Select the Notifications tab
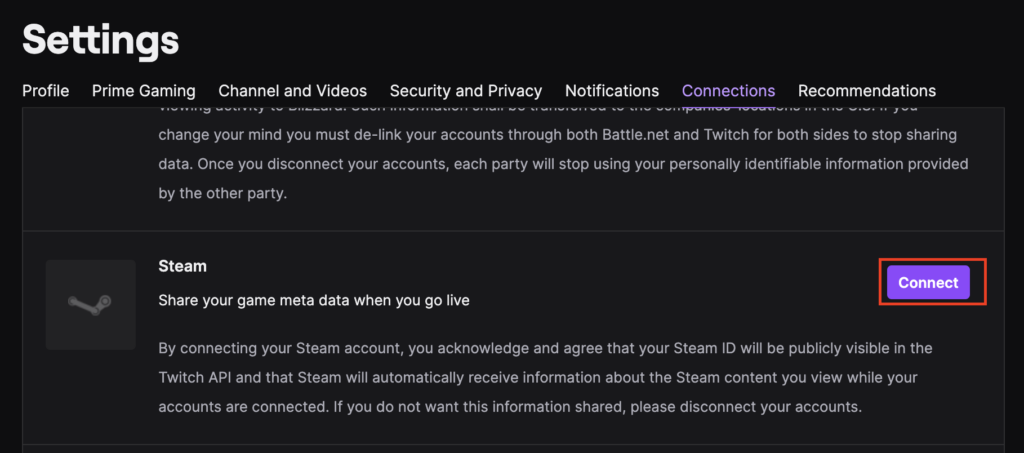The image size is (1024, 453). pos(612,91)
